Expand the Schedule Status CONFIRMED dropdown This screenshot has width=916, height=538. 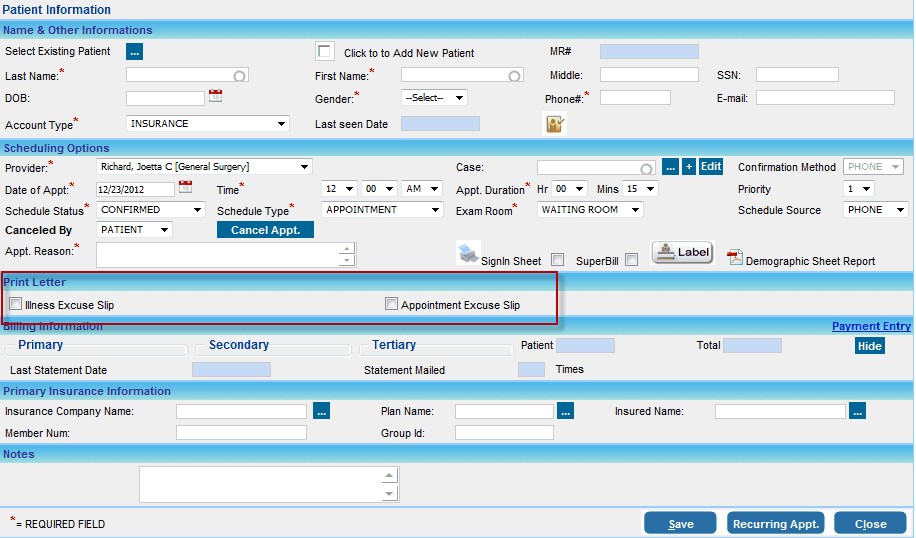click(150, 210)
